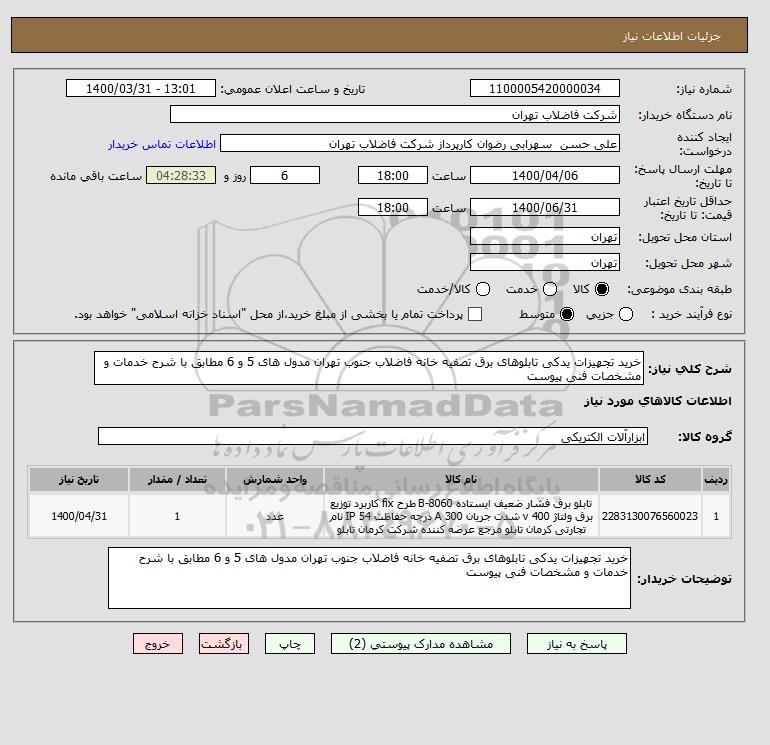Image resolution: width=770 pixels, height=745 pixels.
Task: Click the شرح کلی نیاز description box
Action: (369, 368)
